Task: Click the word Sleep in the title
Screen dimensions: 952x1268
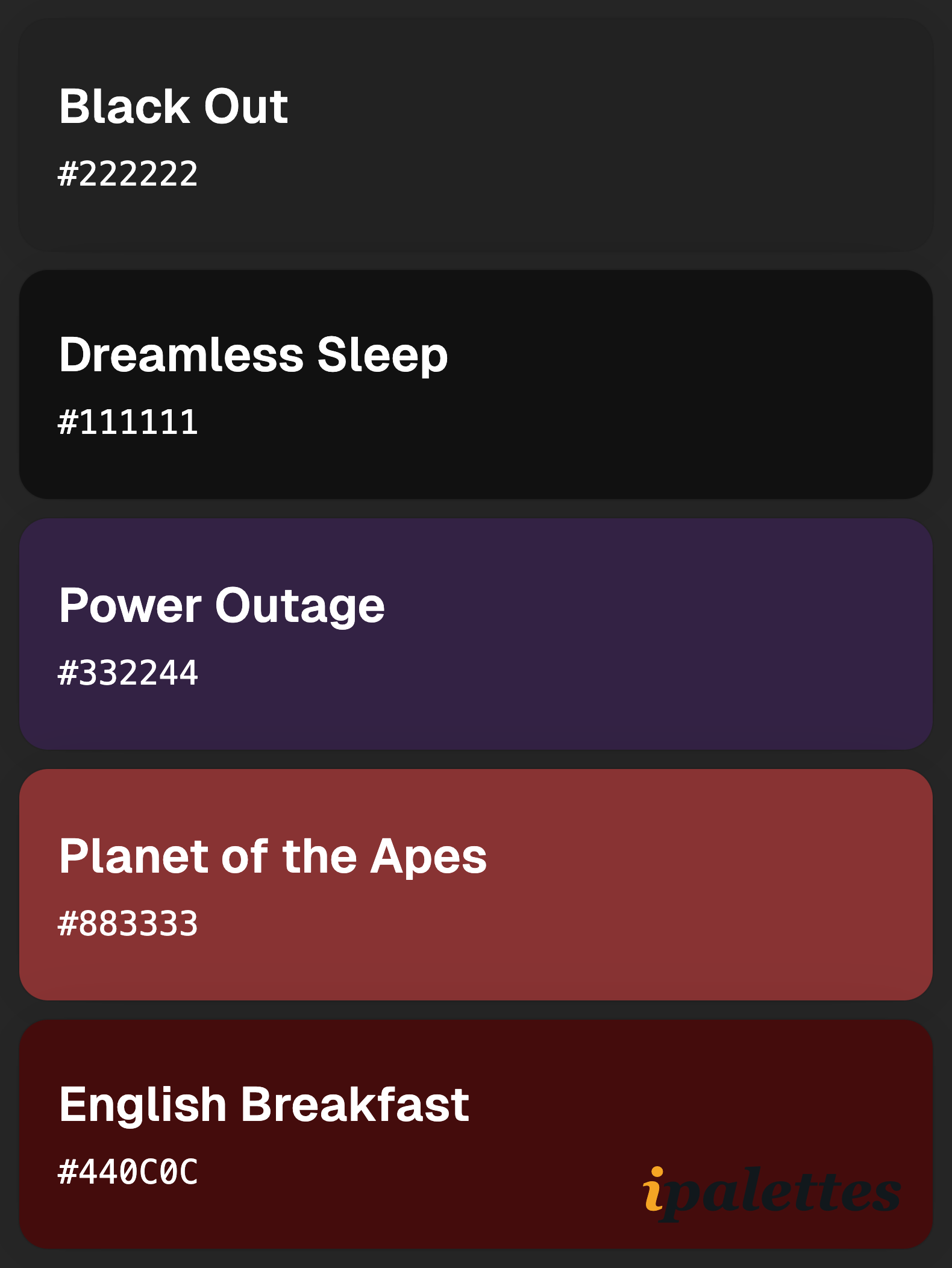Action: [x=383, y=356]
